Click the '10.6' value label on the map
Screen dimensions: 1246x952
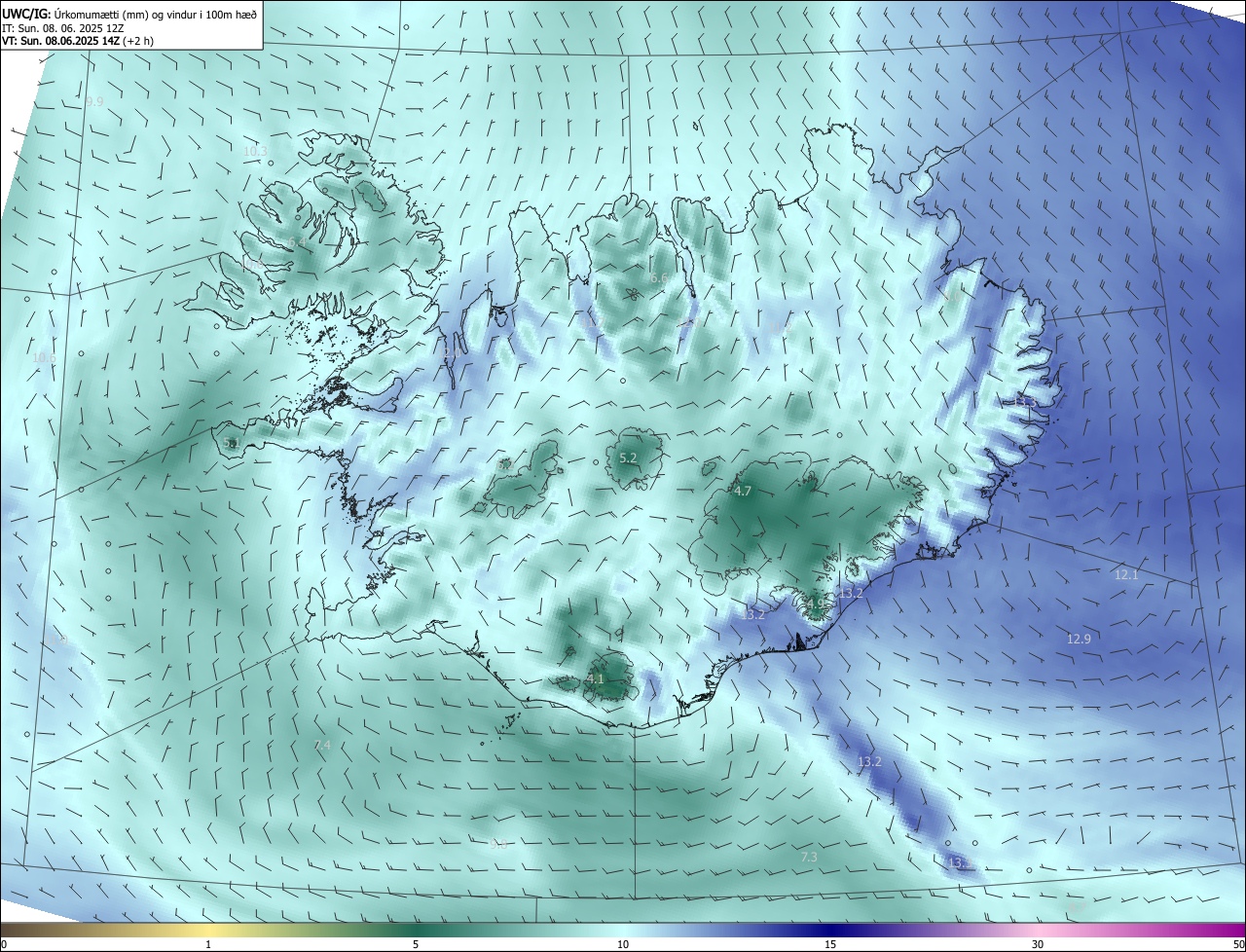(x=44, y=357)
